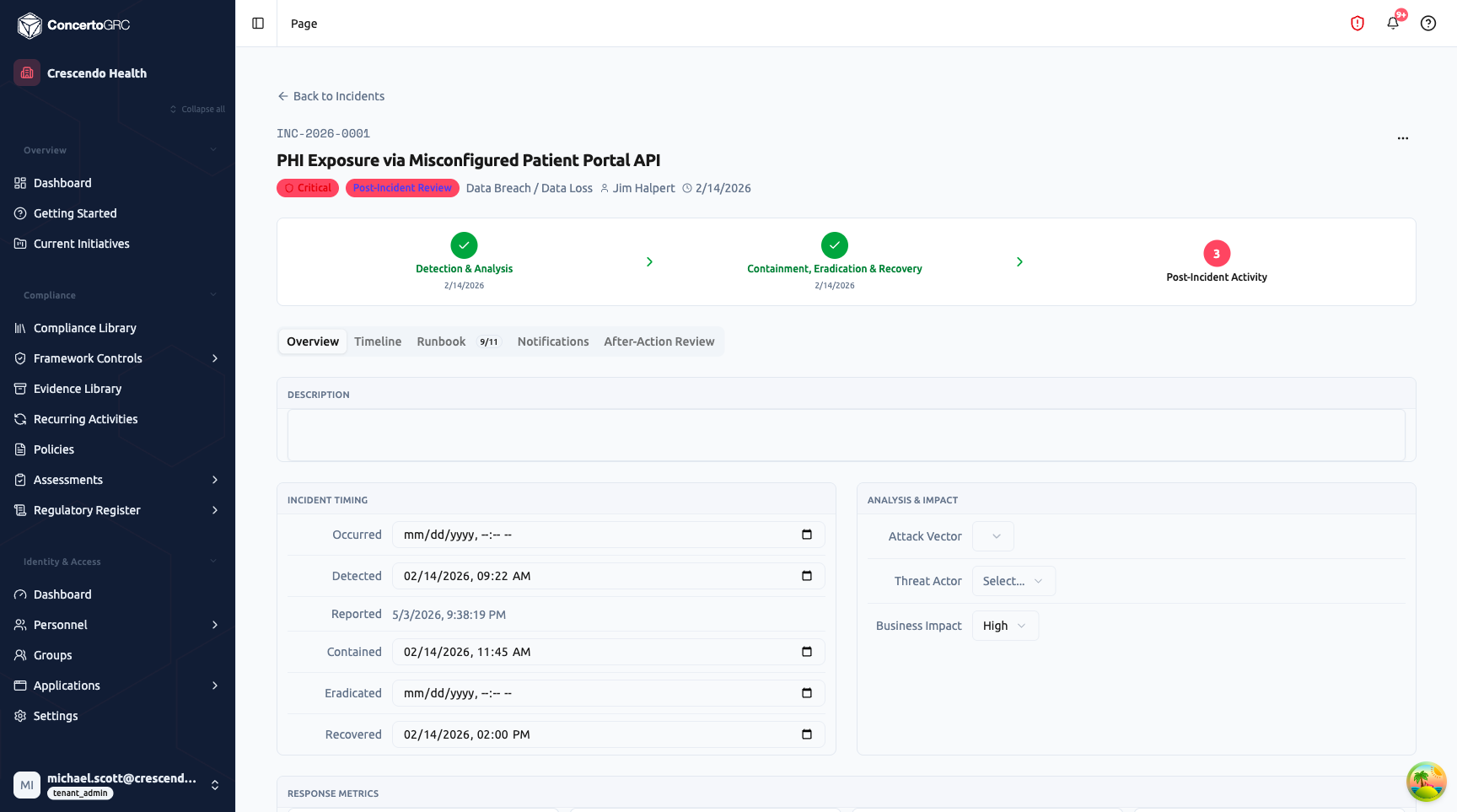Click the Policies sidebar icon

[x=20, y=449]
